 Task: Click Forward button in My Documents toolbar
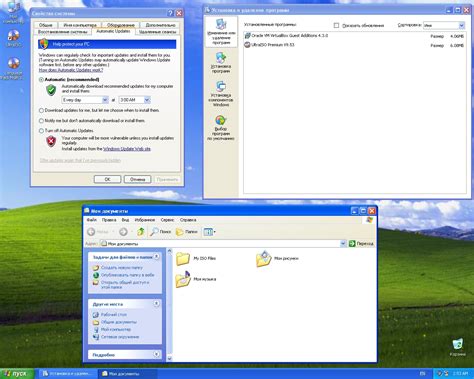pos(123,232)
